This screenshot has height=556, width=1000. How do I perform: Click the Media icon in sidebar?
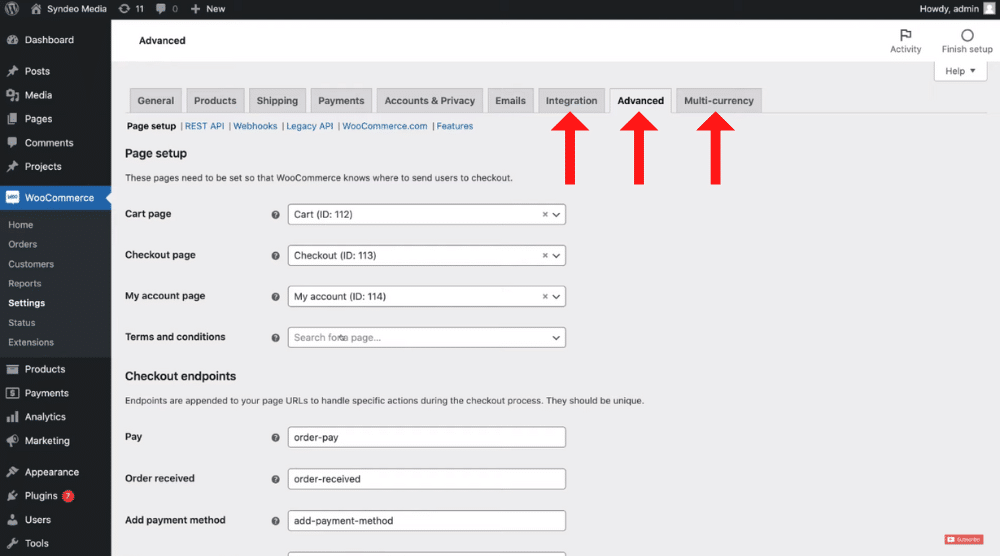12,95
